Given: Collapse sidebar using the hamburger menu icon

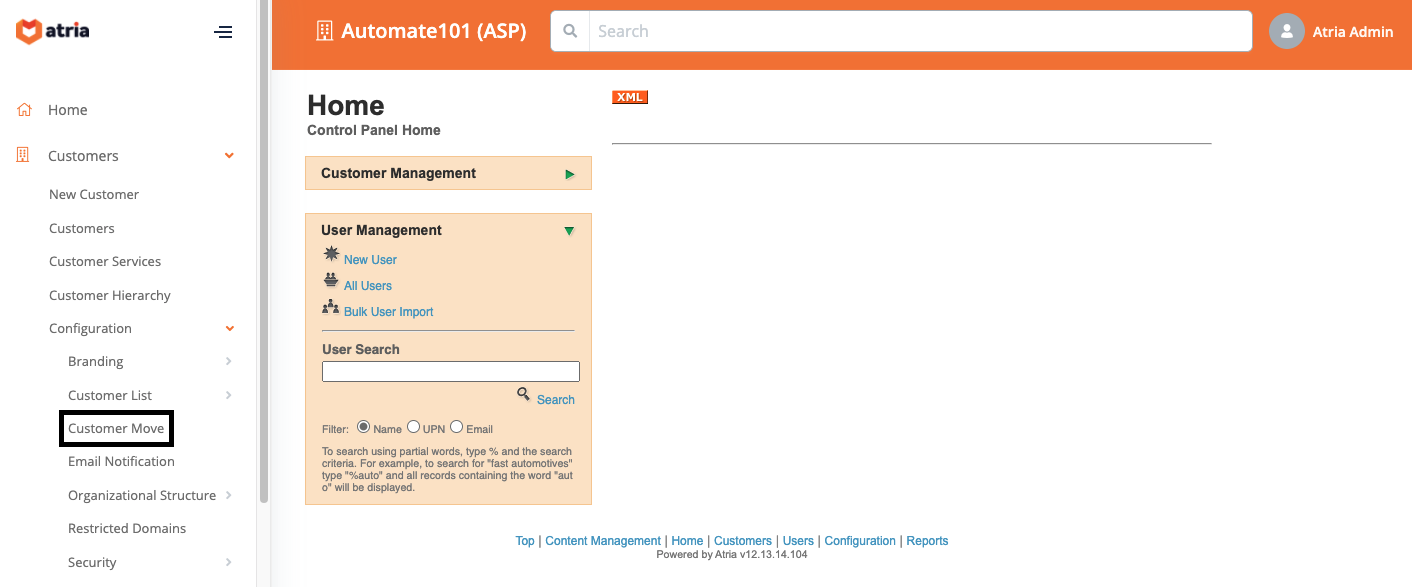Looking at the screenshot, I should pyautogui.click(x=223, y=32).
